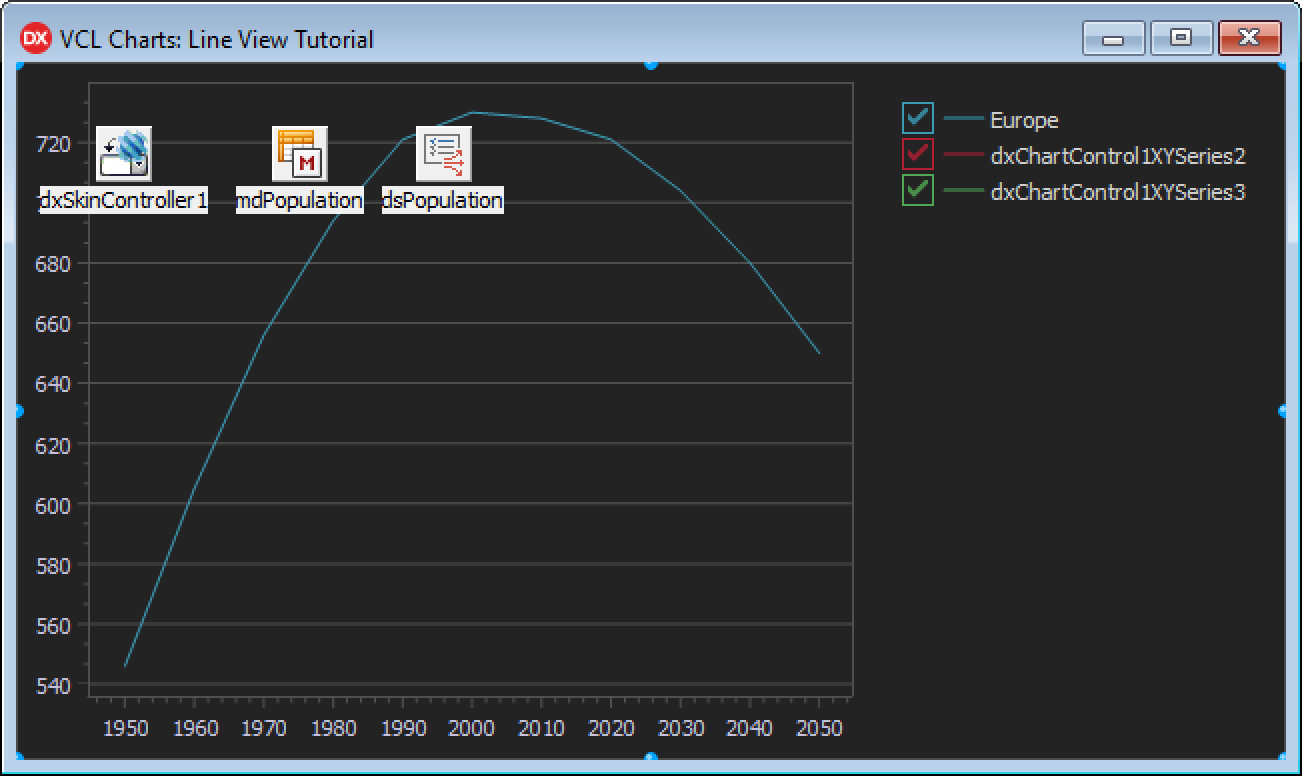Viewport: 1302px width, 776px height.
Task: Maximize the VCL Charts window
Action: coord(1181,38)
